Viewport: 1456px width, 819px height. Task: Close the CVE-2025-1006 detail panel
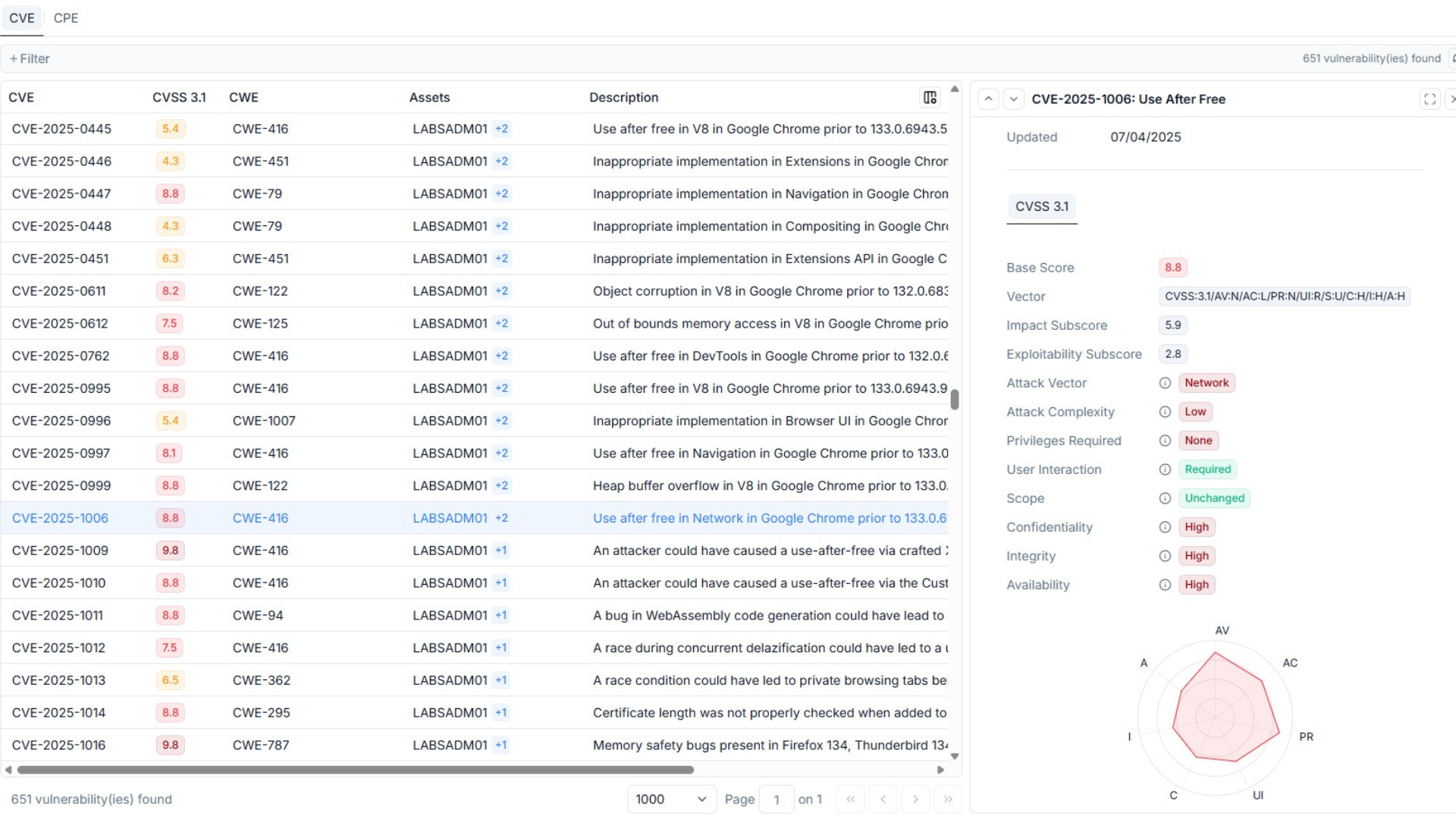coord(1452,99)
